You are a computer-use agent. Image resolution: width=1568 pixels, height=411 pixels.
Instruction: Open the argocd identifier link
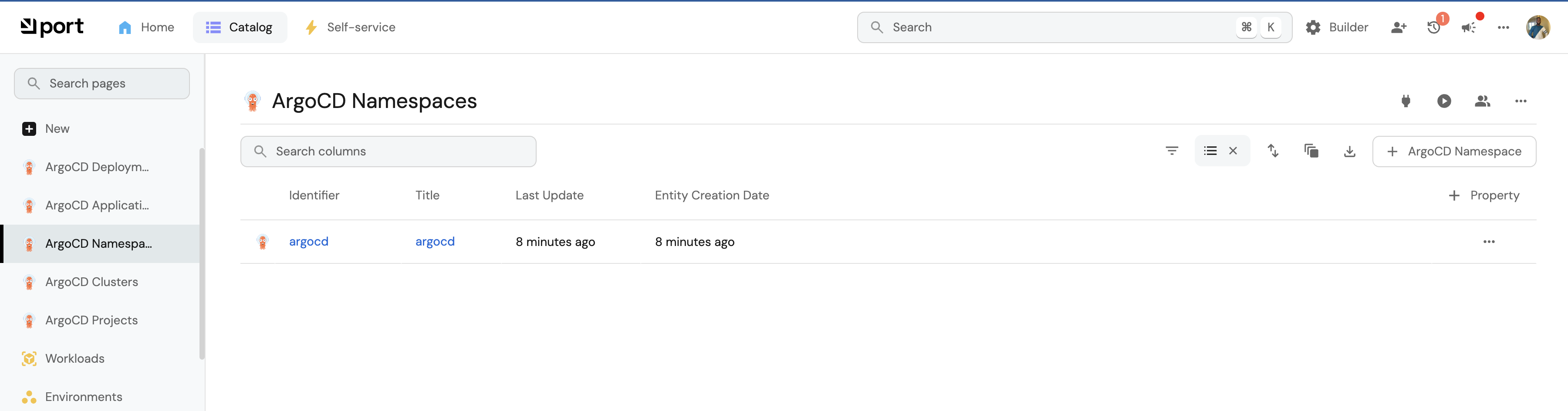(x=309, y=242)
